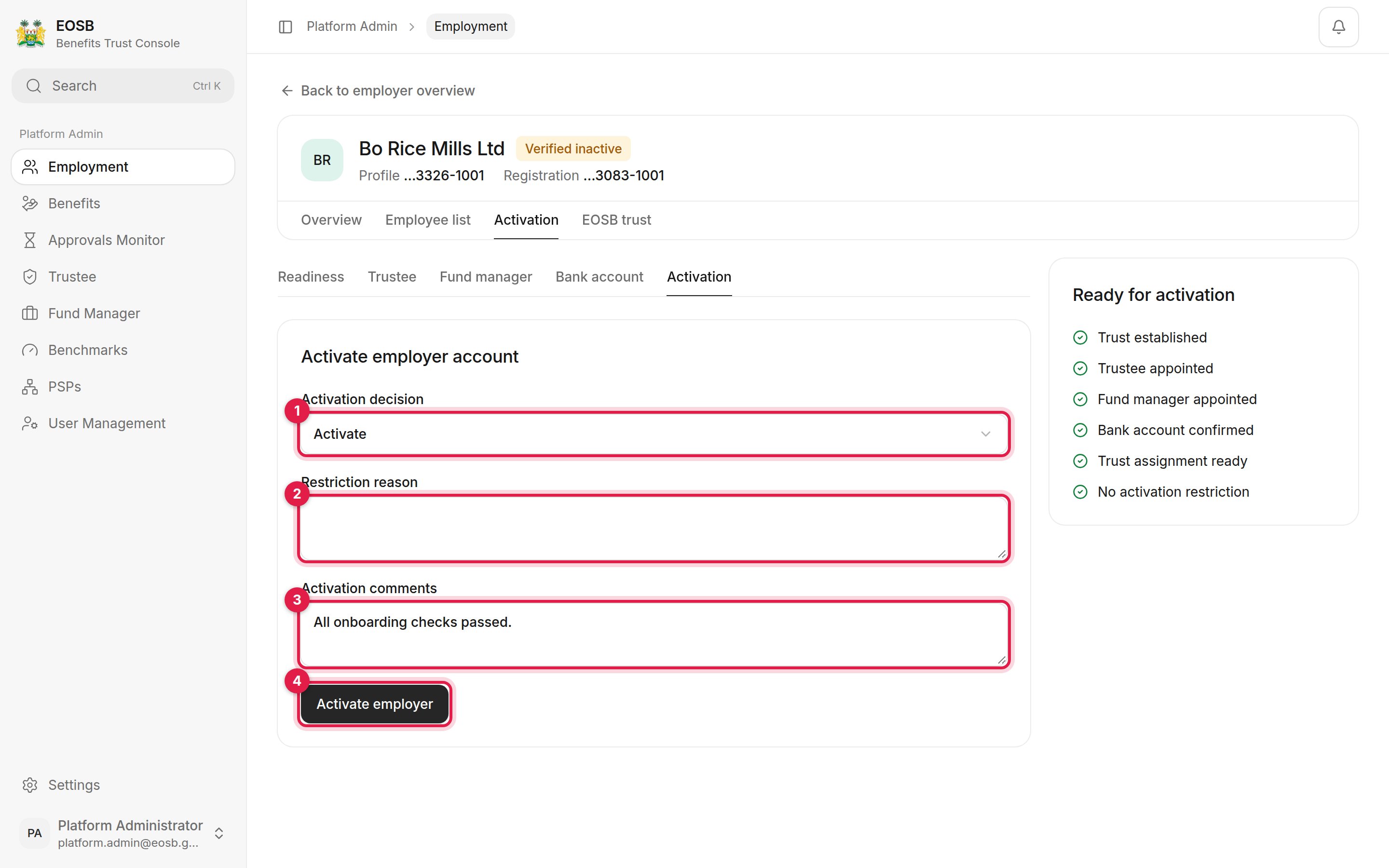Switch to the Employee list tab
The height and width of the screenshot is (868, 1389).
(428, 220)
